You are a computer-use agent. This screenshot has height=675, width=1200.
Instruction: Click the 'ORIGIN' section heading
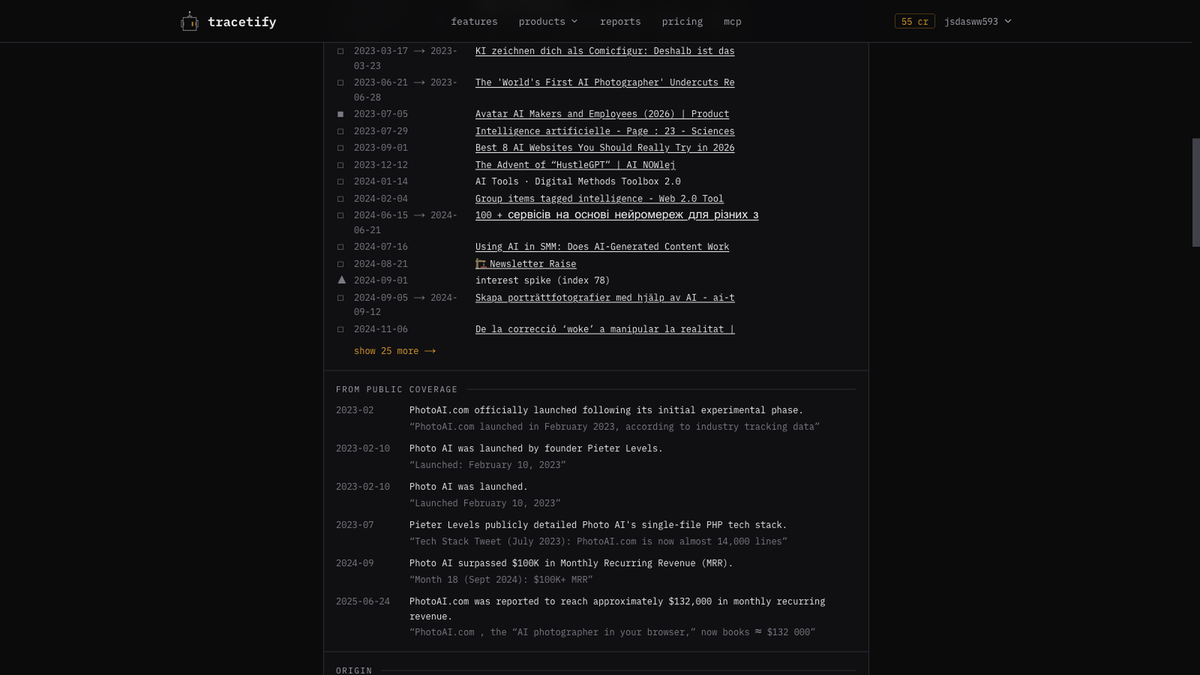click(x=354, y=670)
